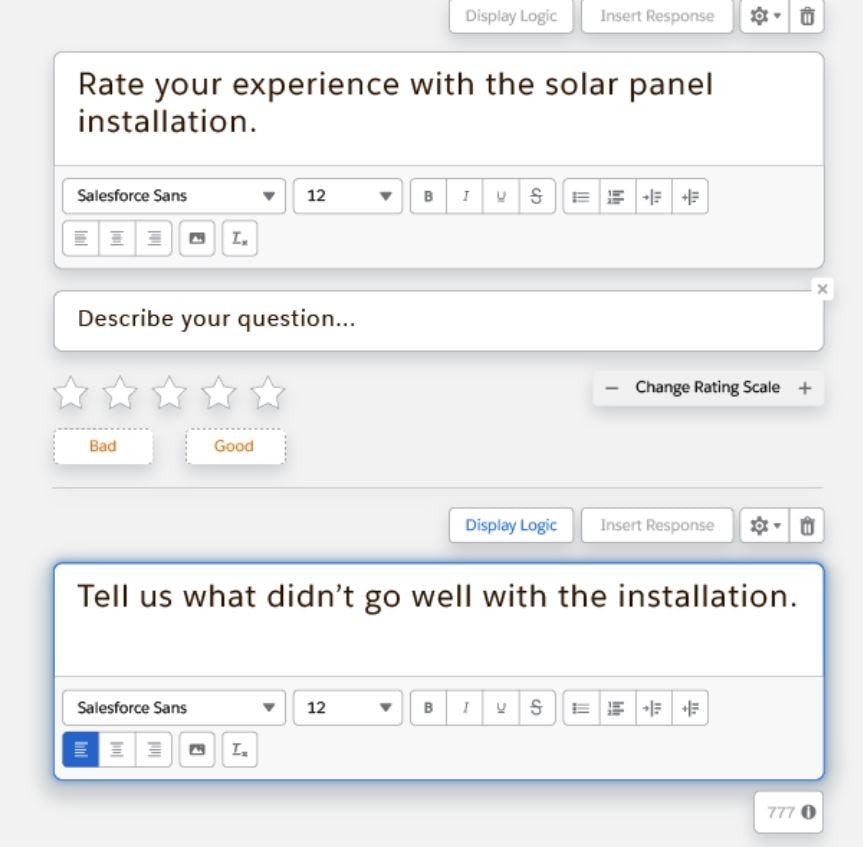This screenshot has height=847, width=863.
Task: Delete the solar panel rating question
Action: pos(807,16)
